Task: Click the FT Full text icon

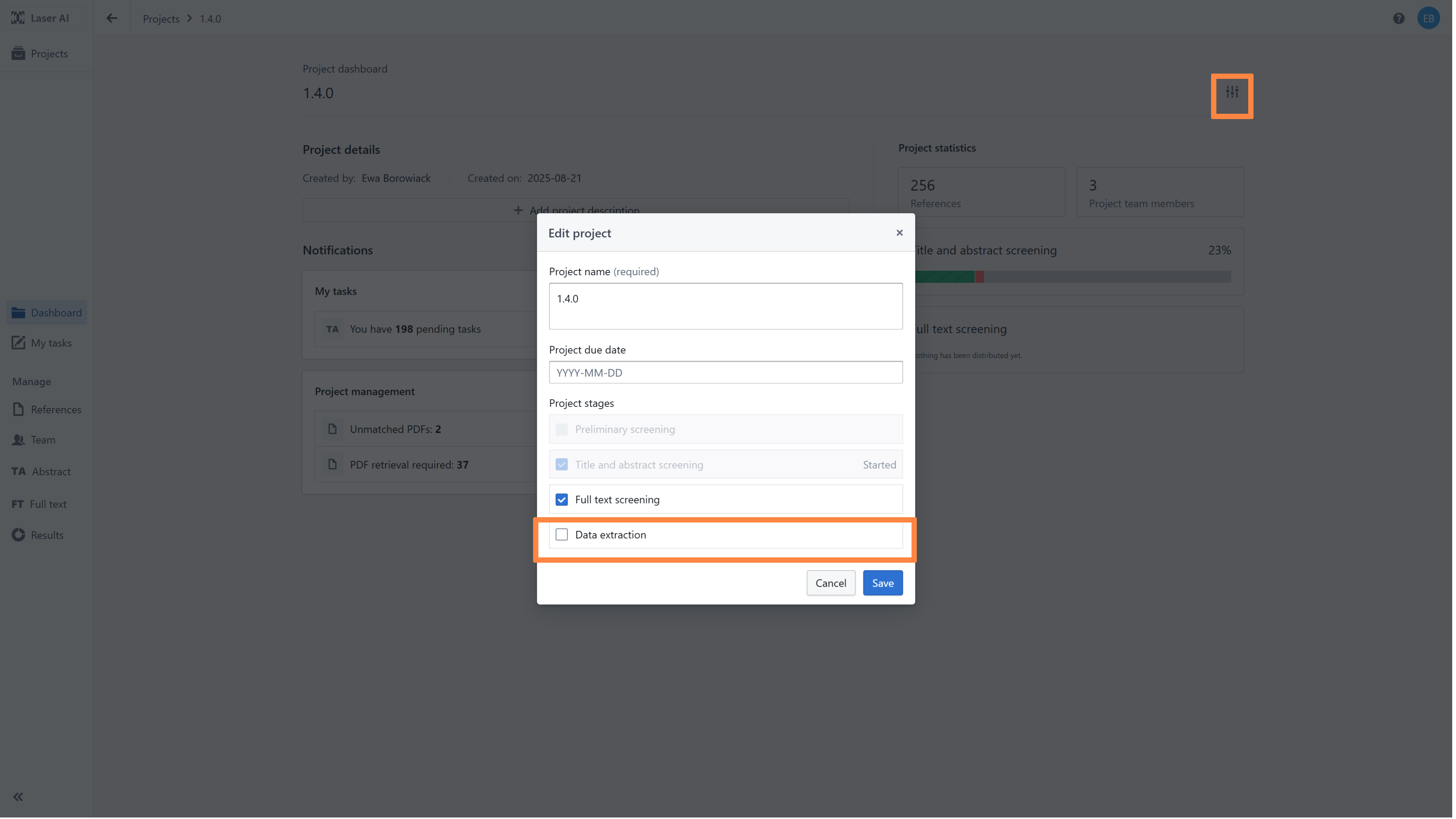Action: point(17,505)
